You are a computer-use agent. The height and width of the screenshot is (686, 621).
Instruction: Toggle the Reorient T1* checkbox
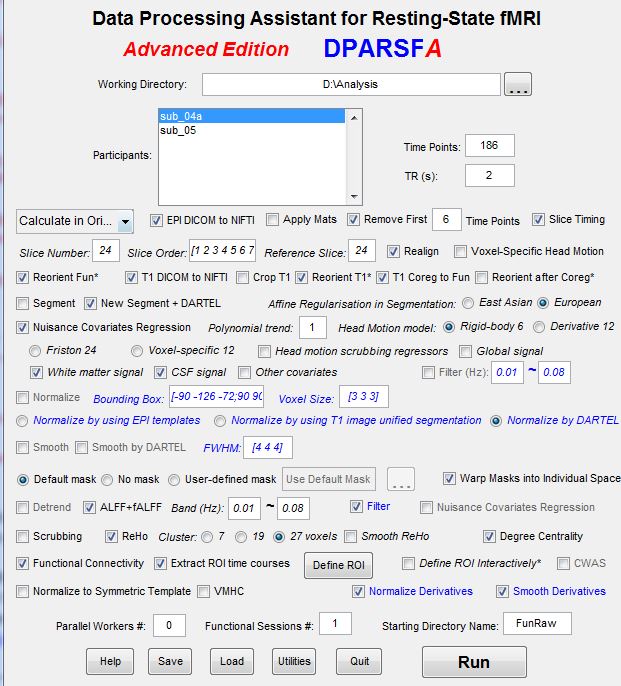301,278
